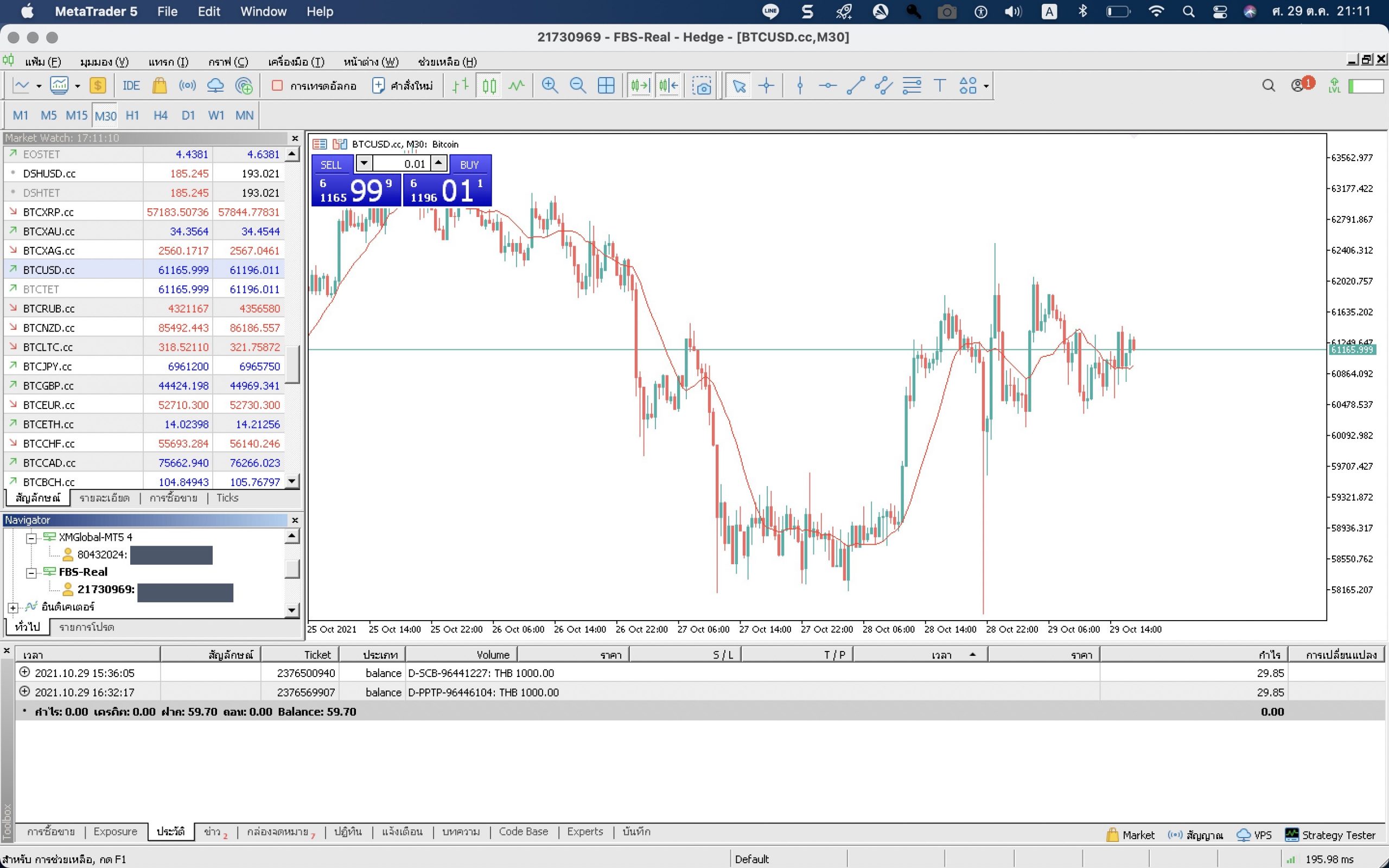
Task: Click the New Order button (คำสั่งใหม่)
Action: [x=403, y=86]
